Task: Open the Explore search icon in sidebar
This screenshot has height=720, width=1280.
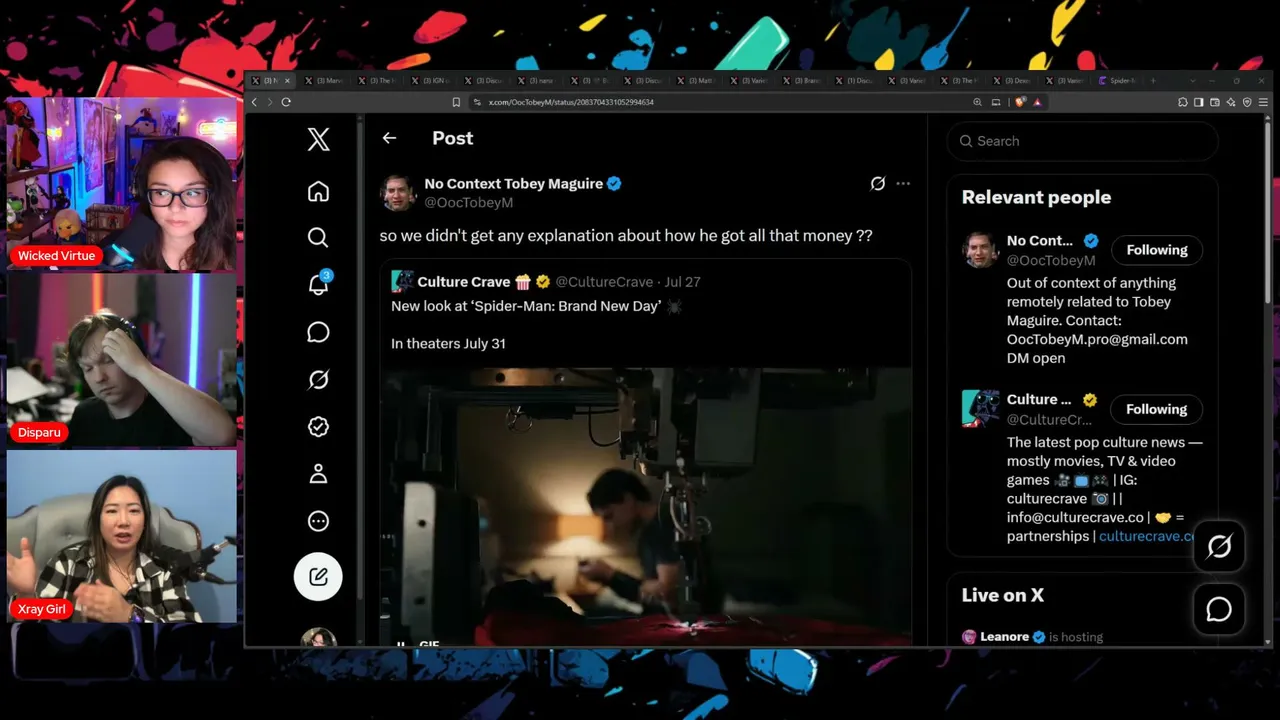Action: pyautogui.click(x=318, y=237)
